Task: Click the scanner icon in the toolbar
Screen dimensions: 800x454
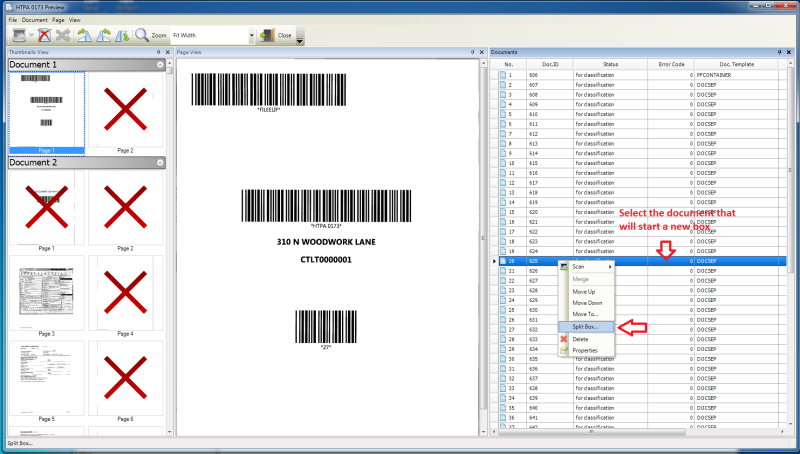Action: (x=15, y=35)
